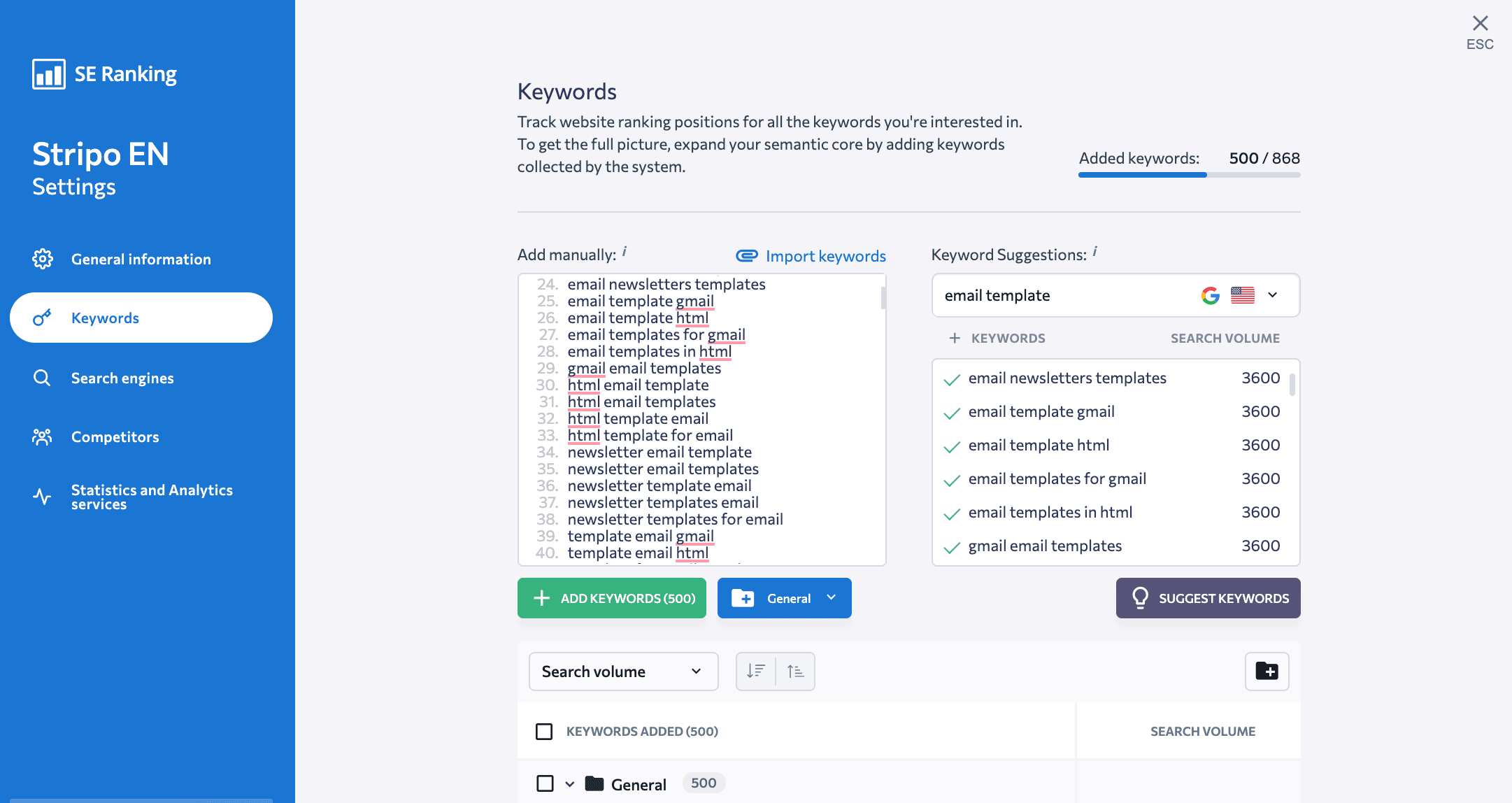Click the add new folder icon
The width and height of the screenshot is (1512, 803).
click(1267, 671)
